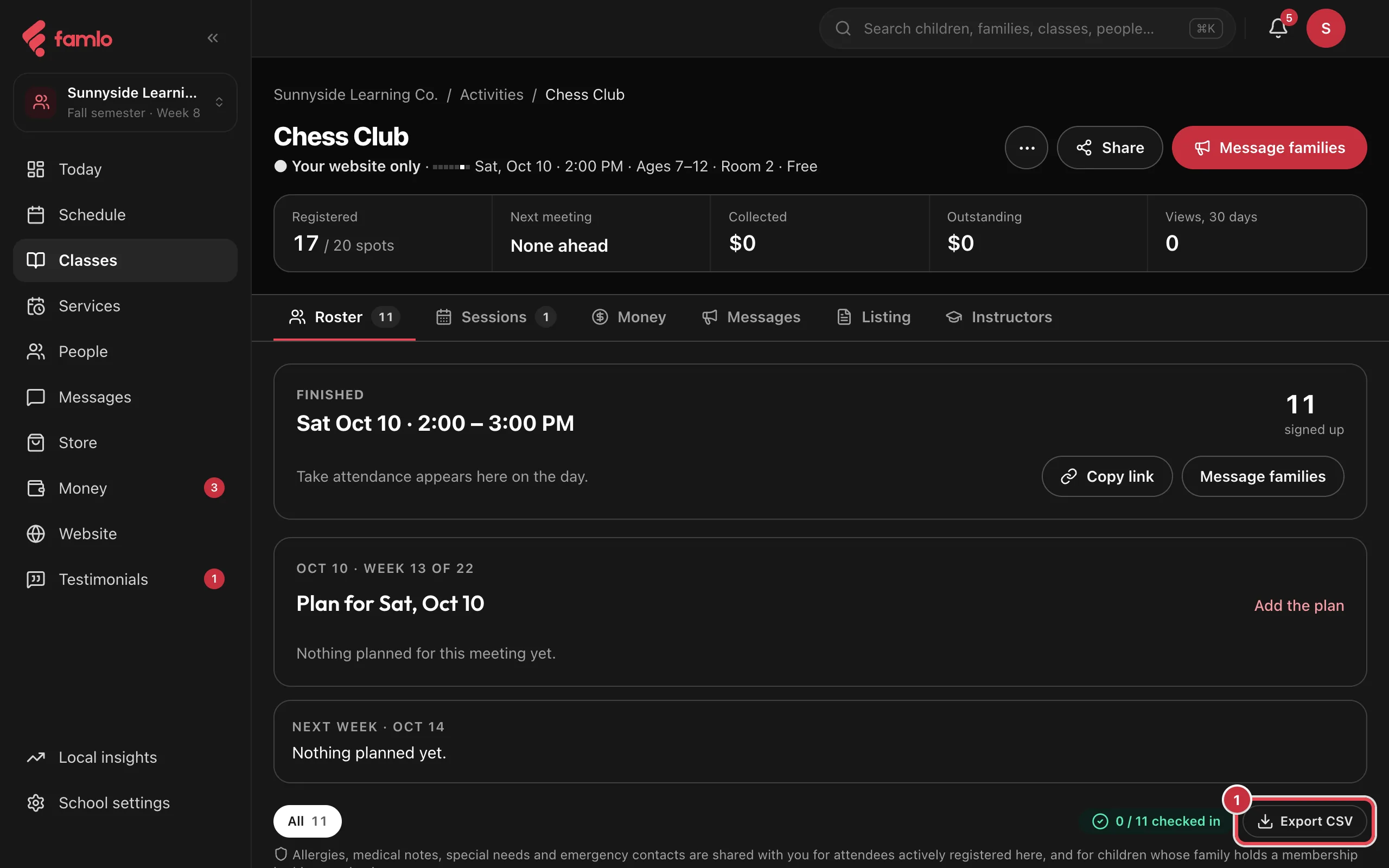Click the Copy link button
The image size is (1389, 868).
[1107, 476]
